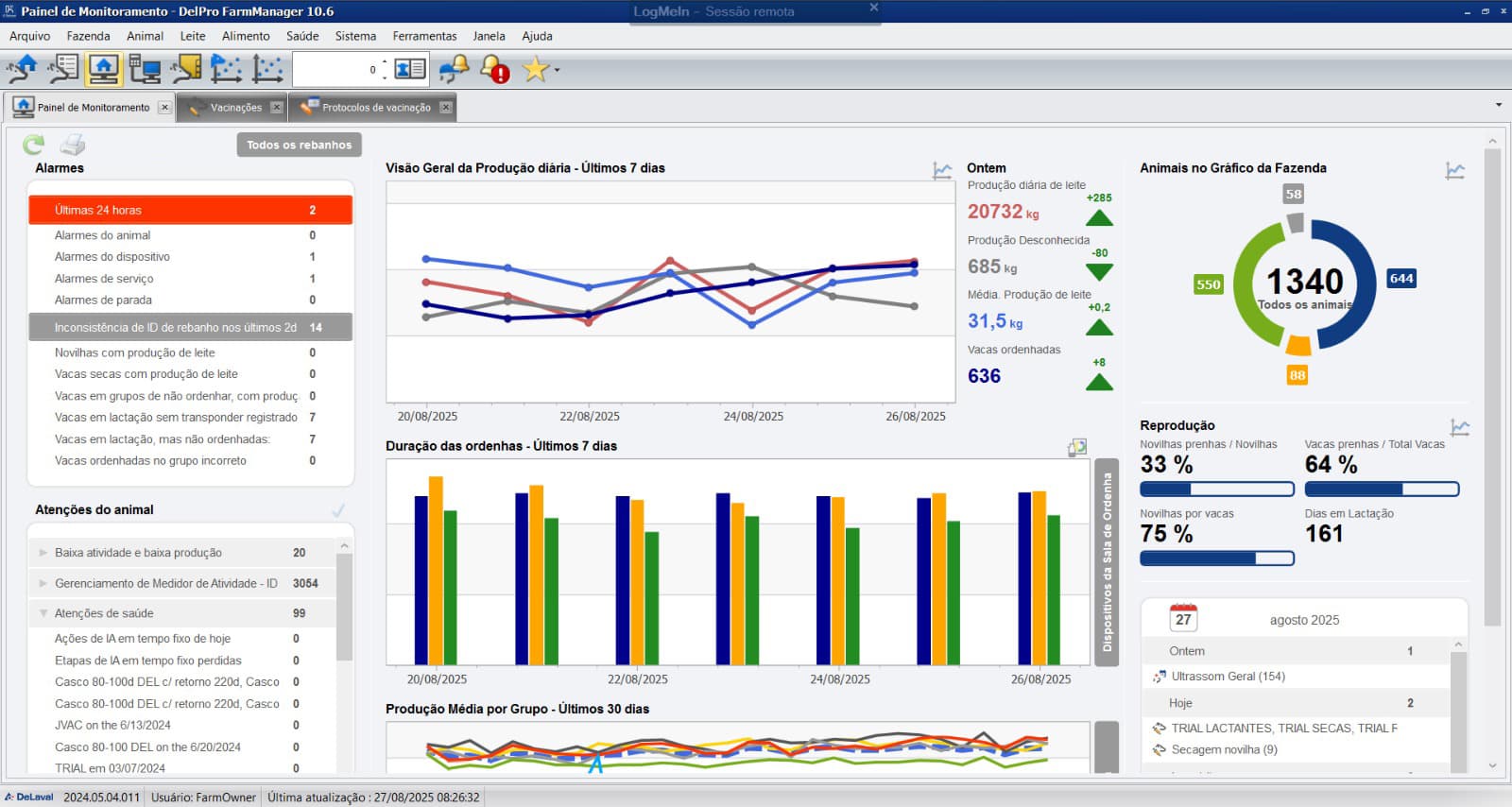This screenshot has width=1512, height=807.
Task: Expand Baixa atividade e baixa produção row
Action: click(43, 553)
